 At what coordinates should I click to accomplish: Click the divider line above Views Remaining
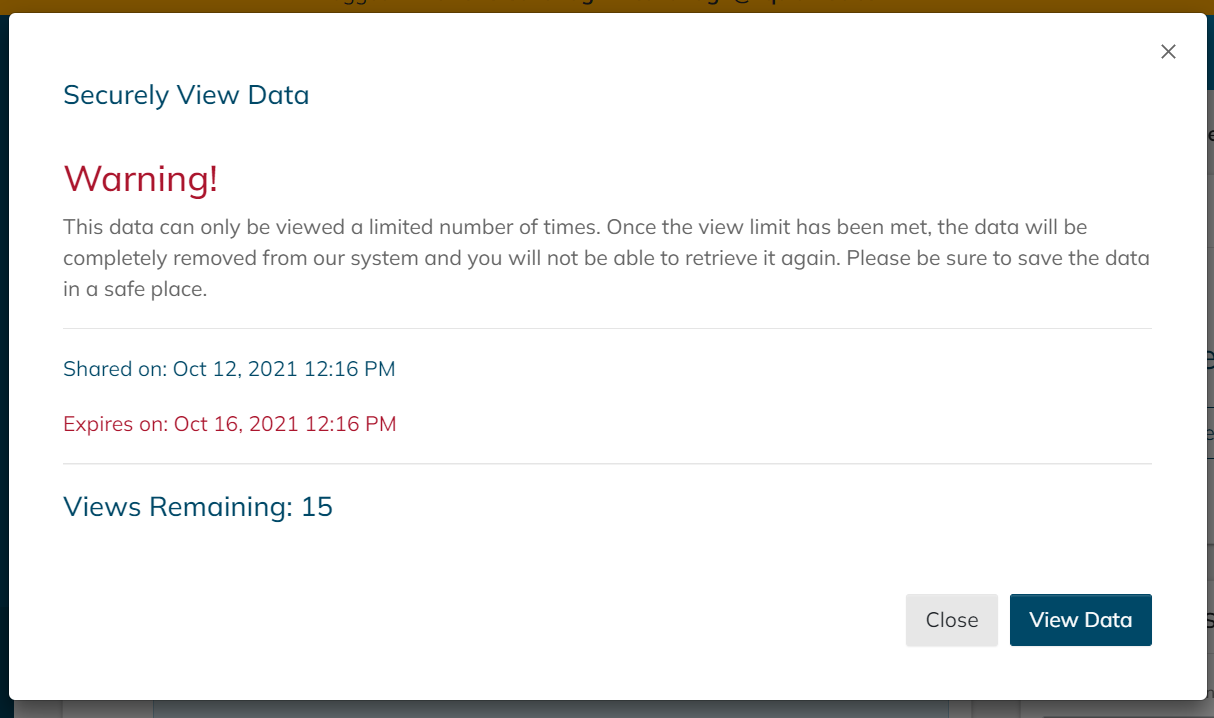tap(606, 464)
